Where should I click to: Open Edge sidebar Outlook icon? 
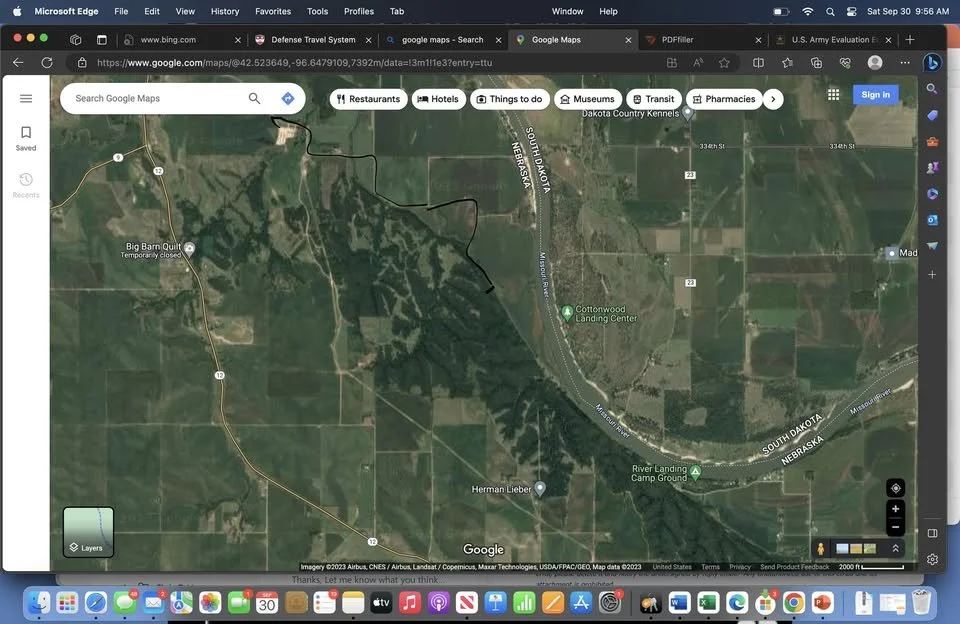tap(932, 220)
